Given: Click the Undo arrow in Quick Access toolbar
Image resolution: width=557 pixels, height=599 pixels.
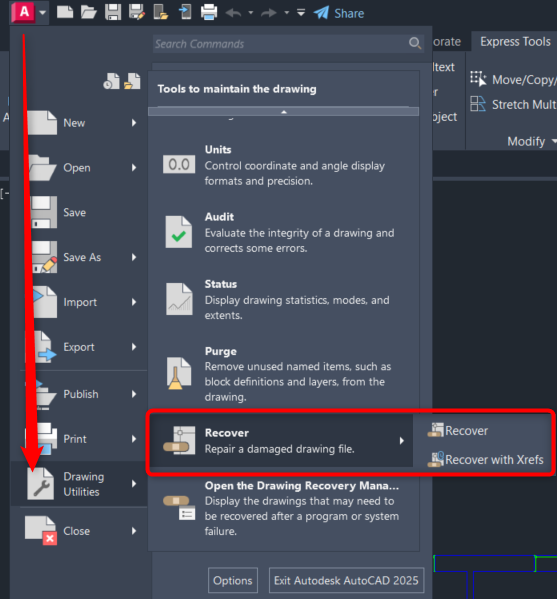Looking at the screenshot, I should coord(233,13).
